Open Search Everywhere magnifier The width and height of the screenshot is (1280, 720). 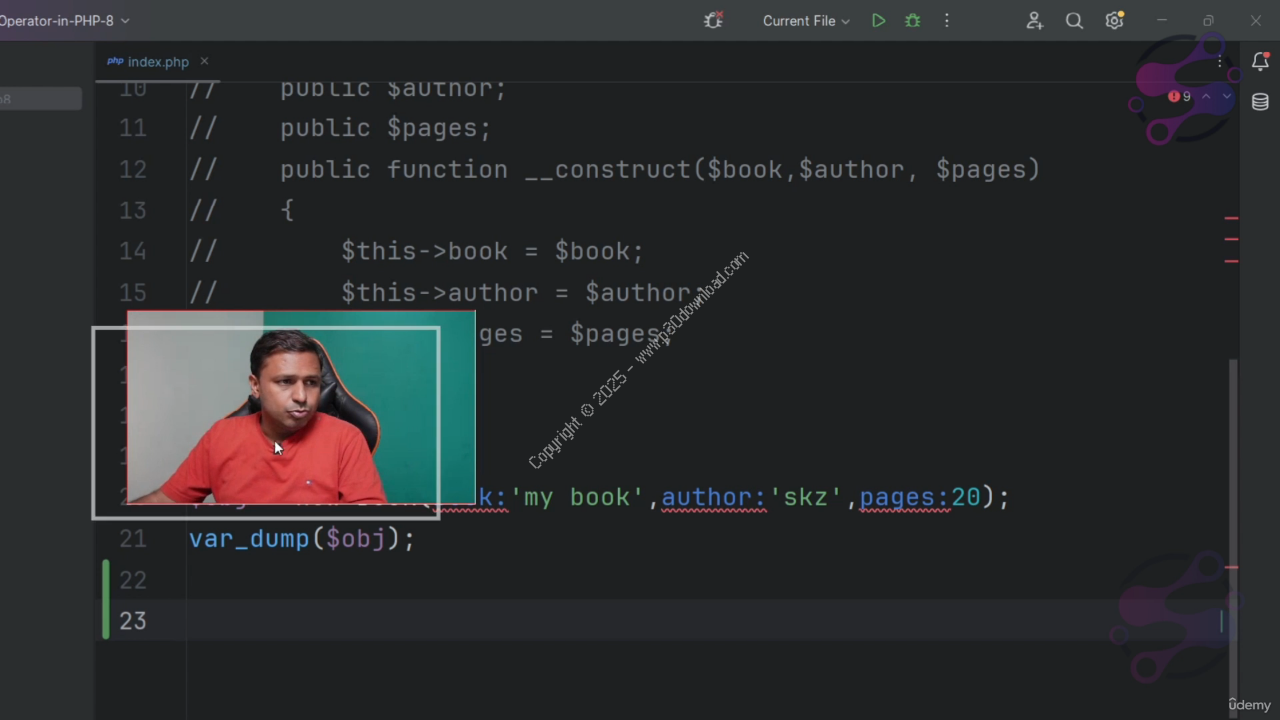click(1074, 20)
